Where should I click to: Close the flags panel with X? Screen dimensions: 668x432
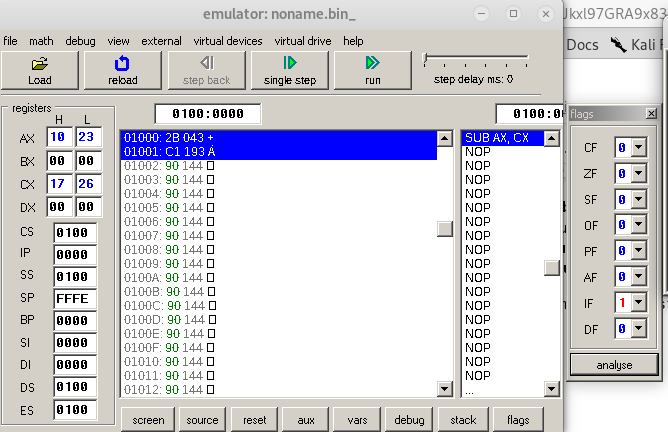(x=651, y=114)
